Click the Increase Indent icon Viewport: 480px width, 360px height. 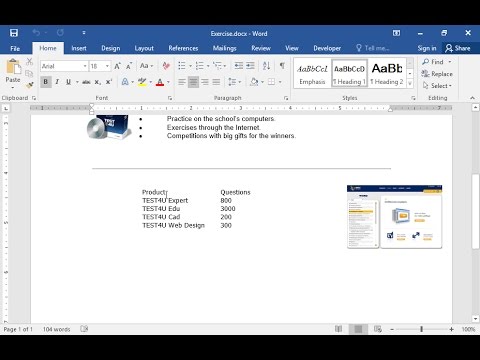(250, 66)
